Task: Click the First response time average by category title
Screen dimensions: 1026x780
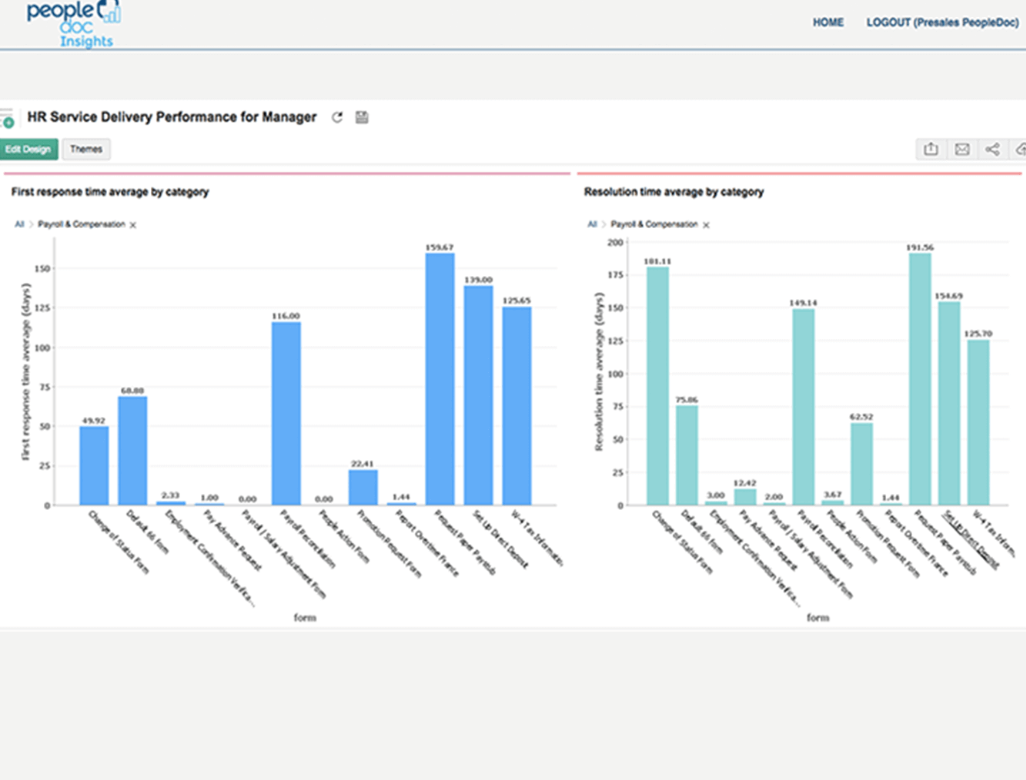Action: pos(110,192)
